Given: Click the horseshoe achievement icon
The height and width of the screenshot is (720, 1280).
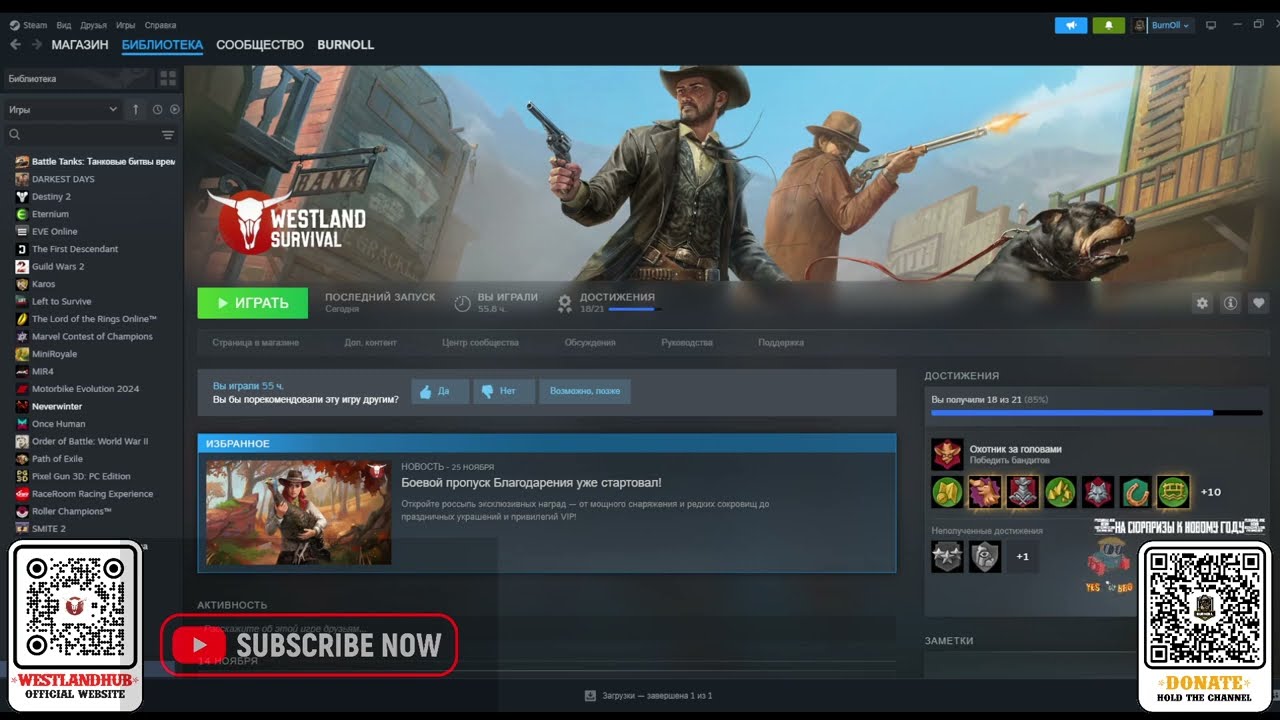Looking at the screenshot, I should 1135,491.
